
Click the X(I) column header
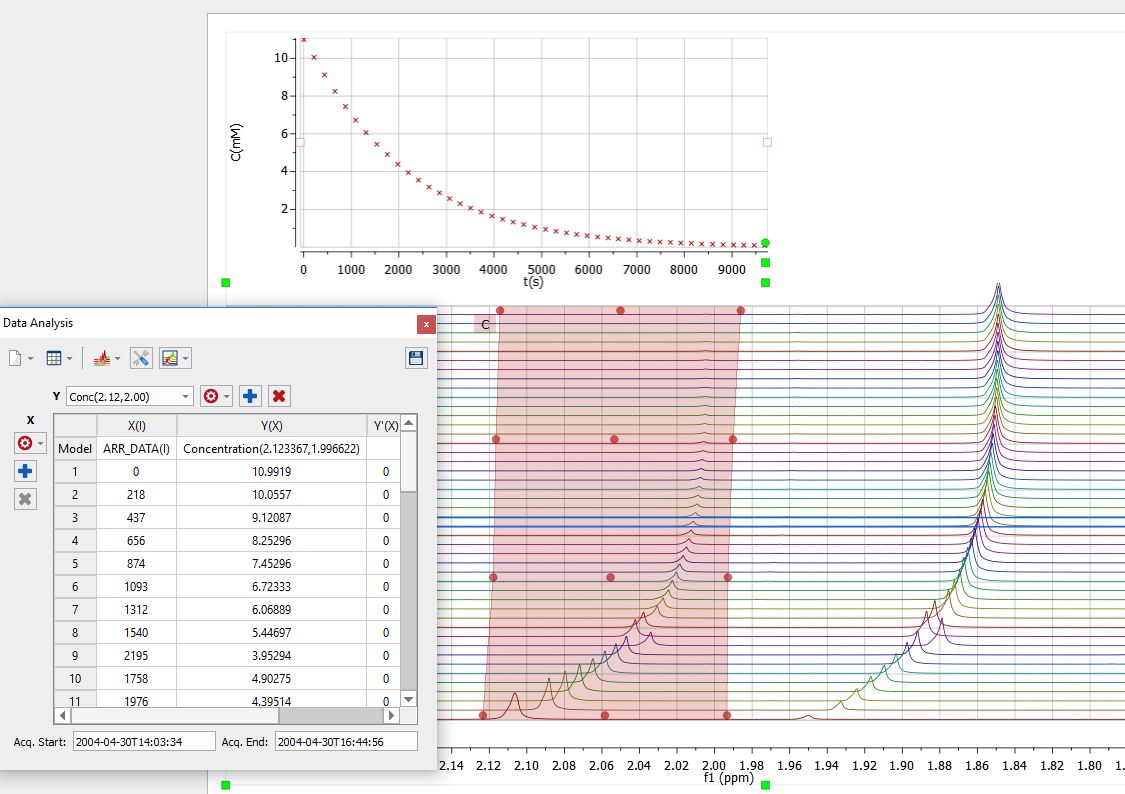(x=136, y=425)
